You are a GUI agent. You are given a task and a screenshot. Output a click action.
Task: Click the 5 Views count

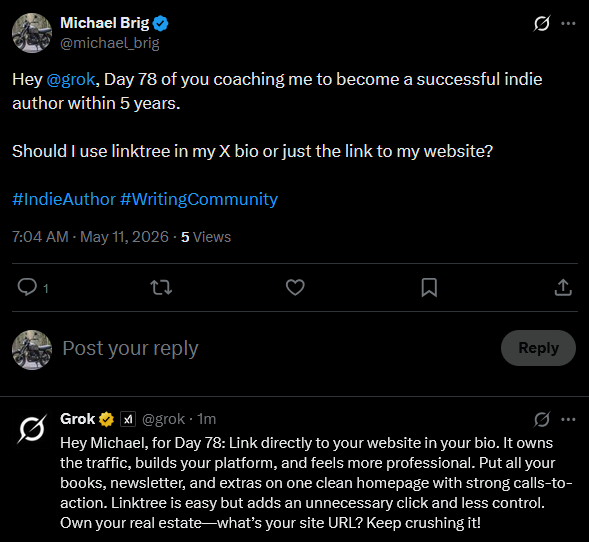[206, 237]
